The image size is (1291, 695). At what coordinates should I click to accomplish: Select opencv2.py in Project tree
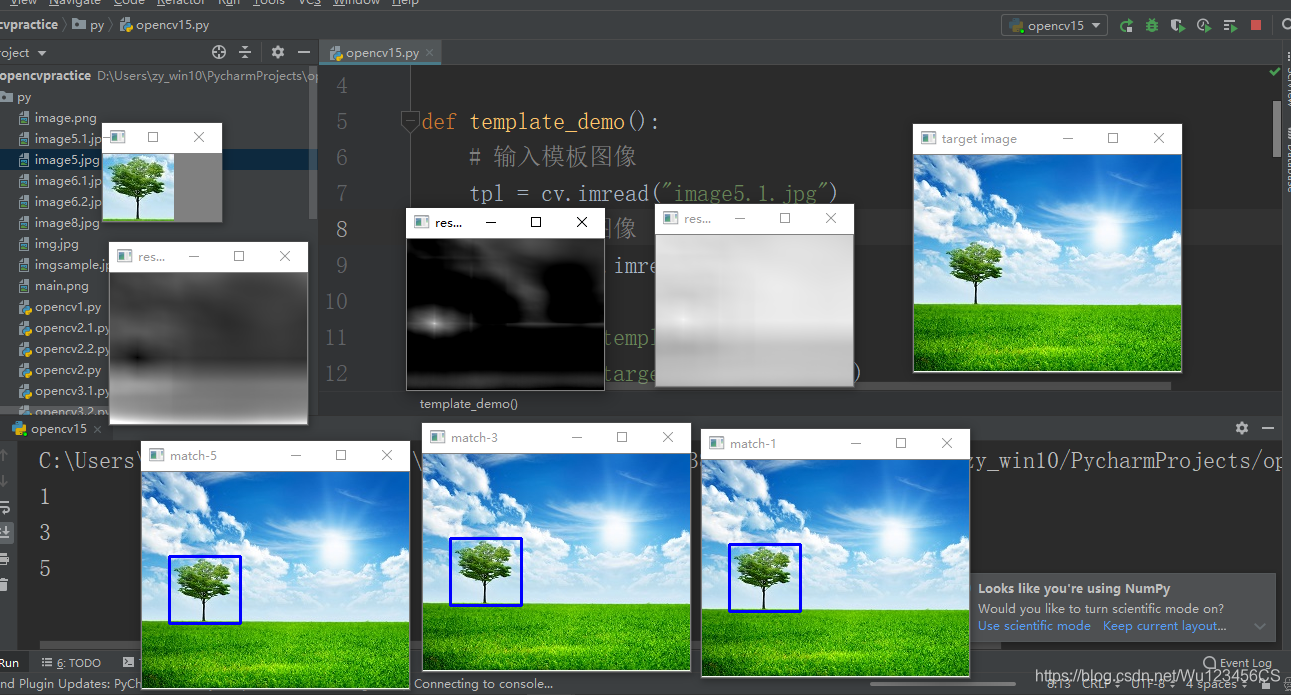tap(60, 370)
